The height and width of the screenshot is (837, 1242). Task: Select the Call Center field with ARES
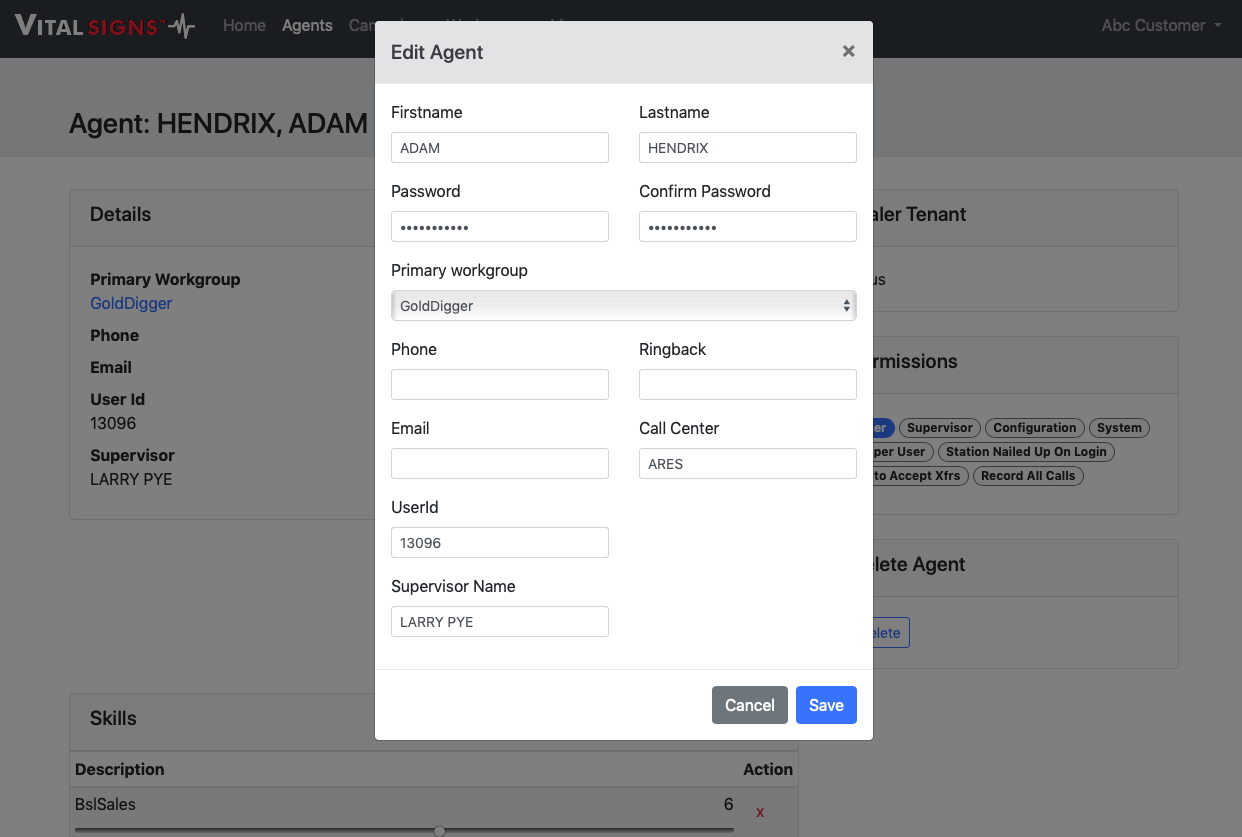(x=747, y=464)
